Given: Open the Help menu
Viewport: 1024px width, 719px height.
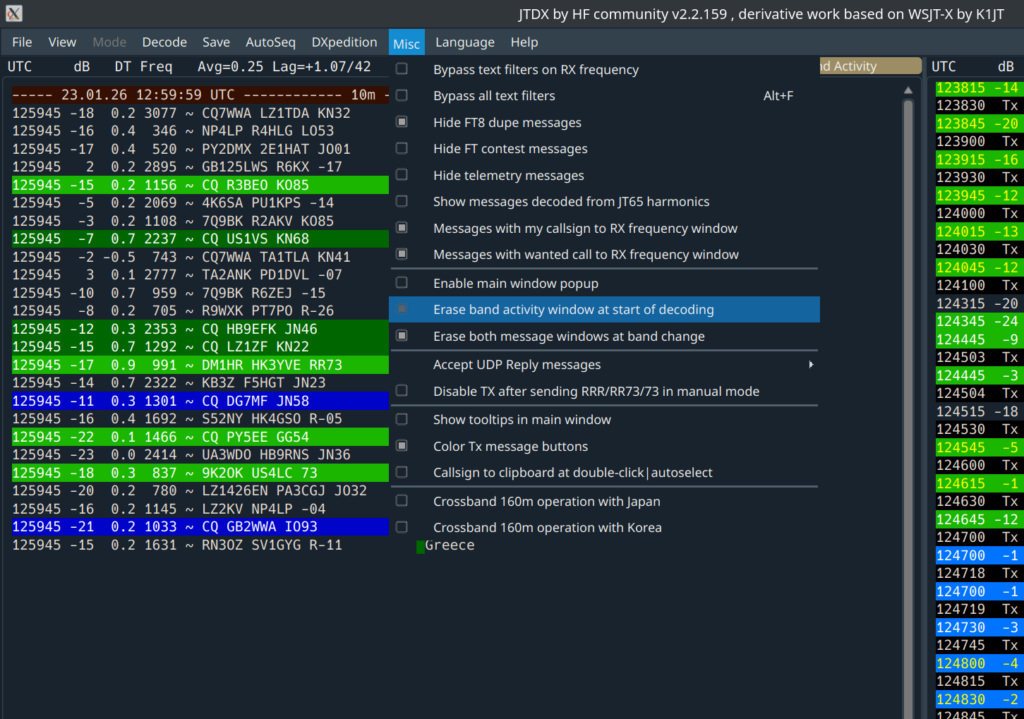Looking at the screenshot, I should 524,42.
